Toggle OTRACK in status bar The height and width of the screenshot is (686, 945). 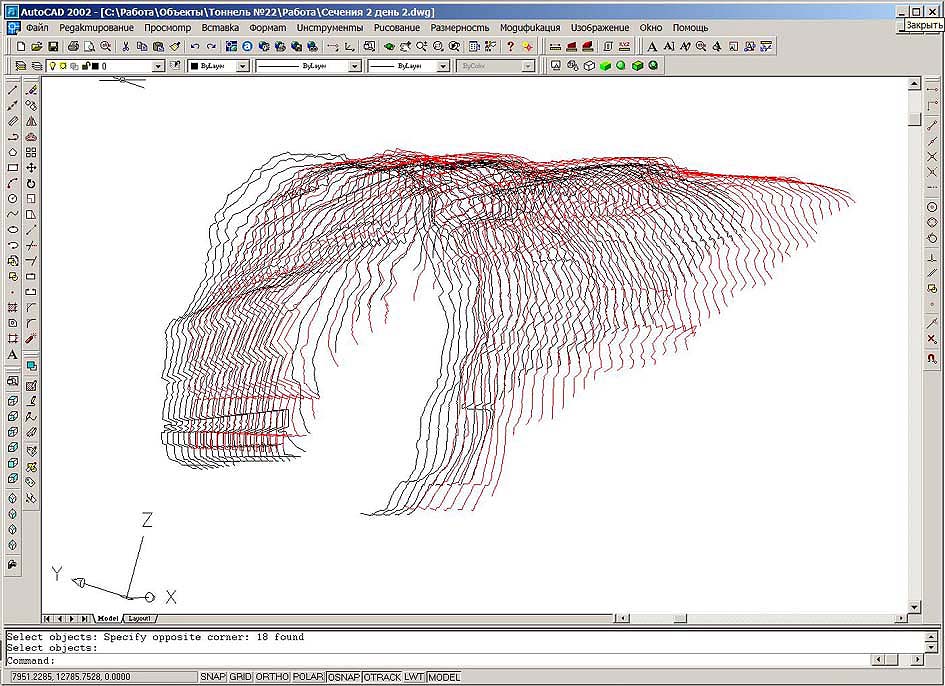tap(383, 677)
